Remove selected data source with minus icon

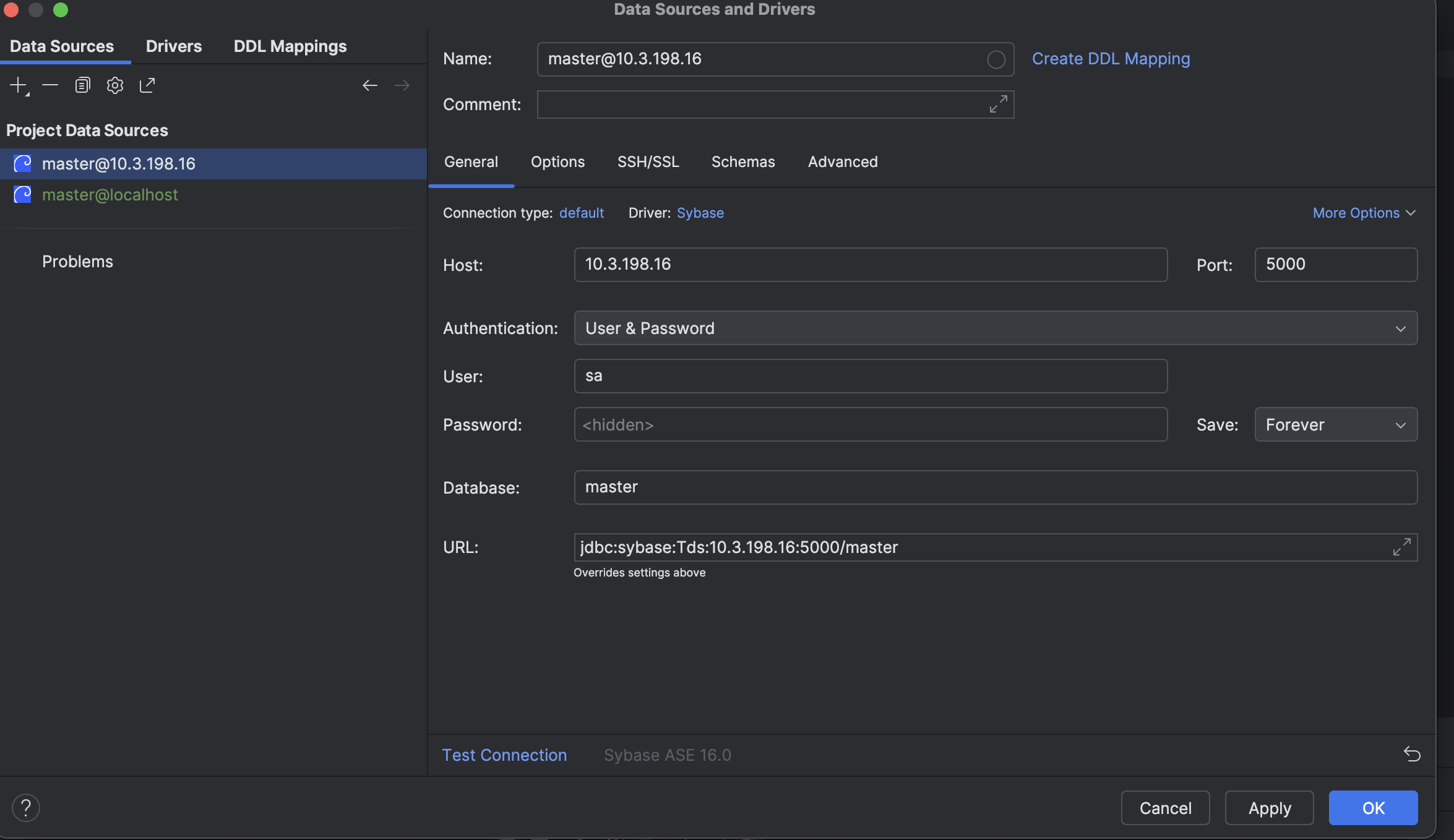tap(50, 85)
